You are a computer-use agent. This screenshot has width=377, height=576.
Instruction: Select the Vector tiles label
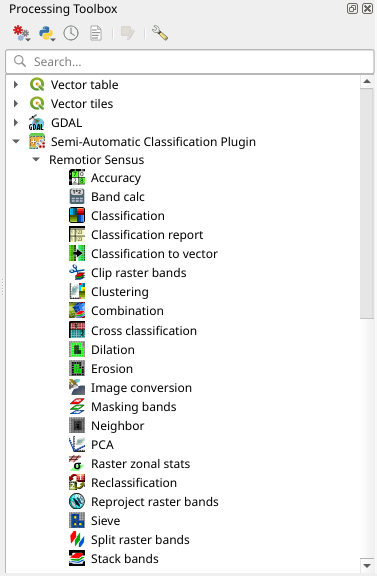pyautogui.click(x=82, y=104)
